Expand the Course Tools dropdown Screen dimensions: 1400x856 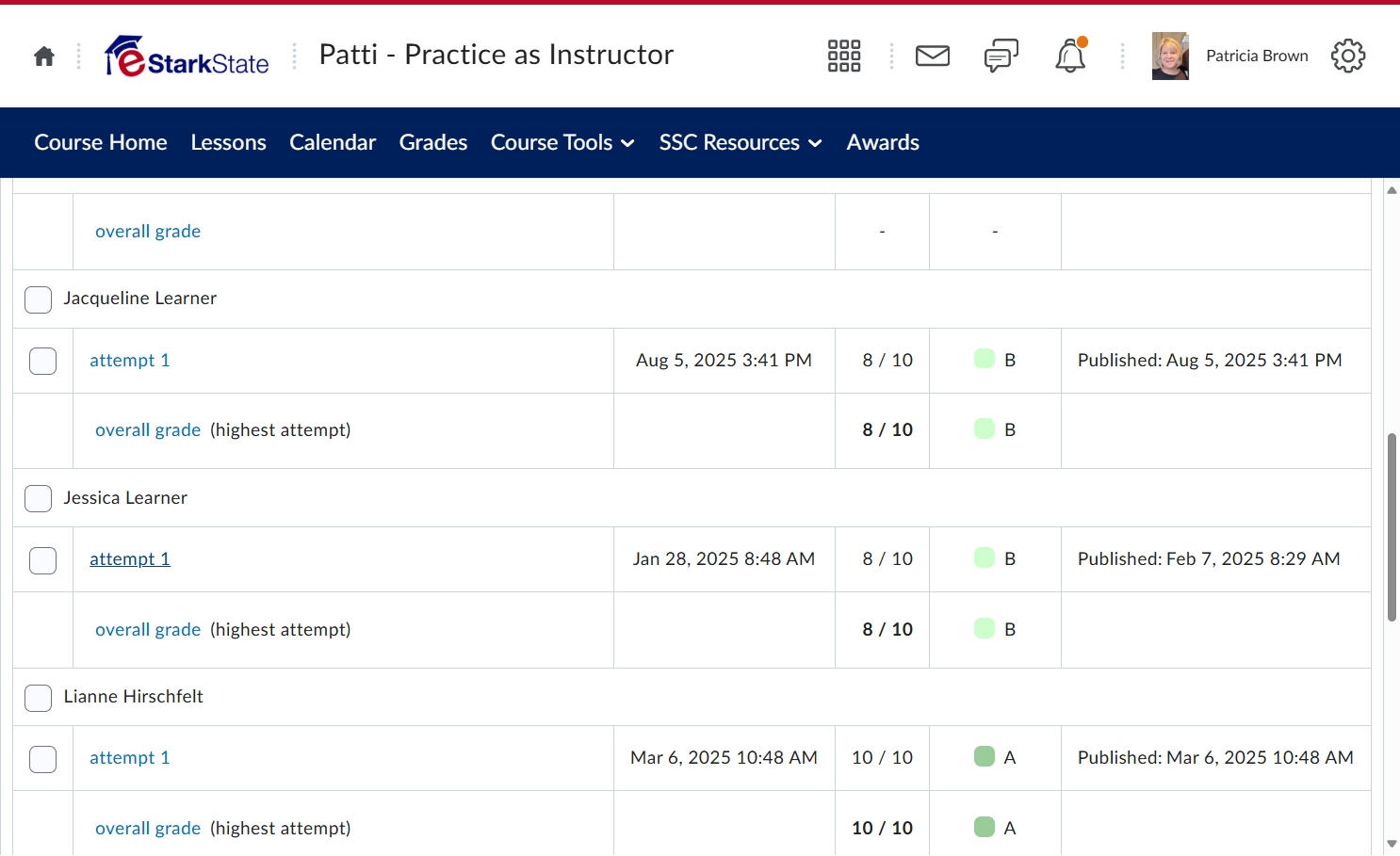click(562, 142)
